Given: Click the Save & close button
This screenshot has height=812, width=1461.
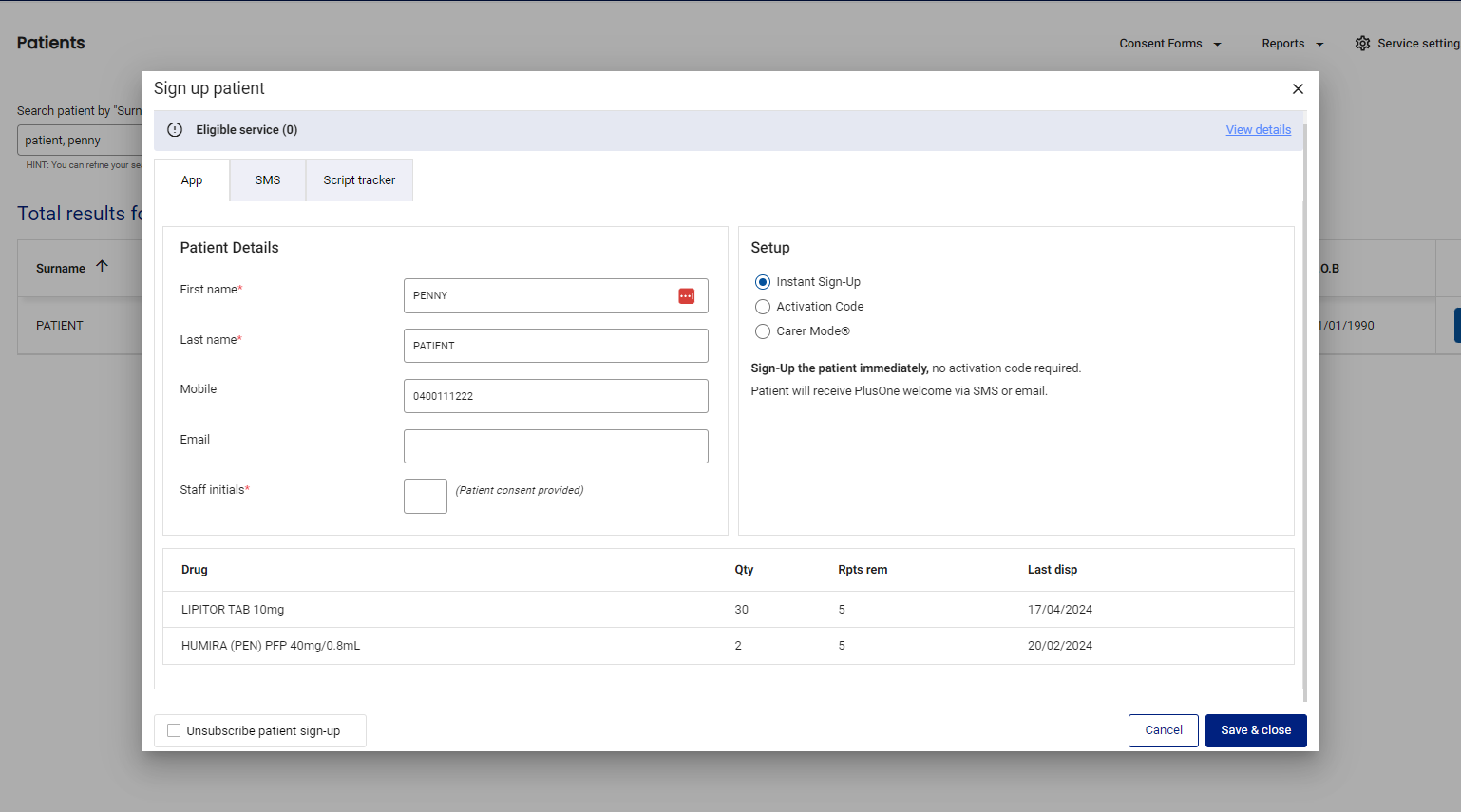Looking at the screenshot, I should [1256, 730].
